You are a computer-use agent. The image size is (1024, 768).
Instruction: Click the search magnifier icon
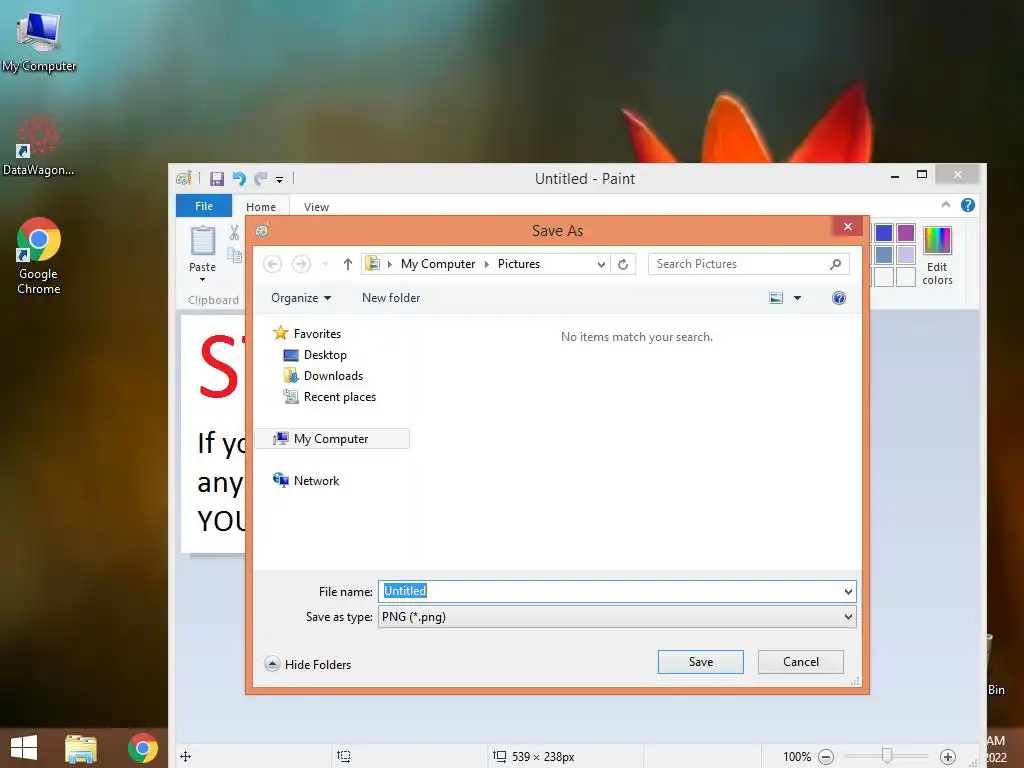[835, 264]
